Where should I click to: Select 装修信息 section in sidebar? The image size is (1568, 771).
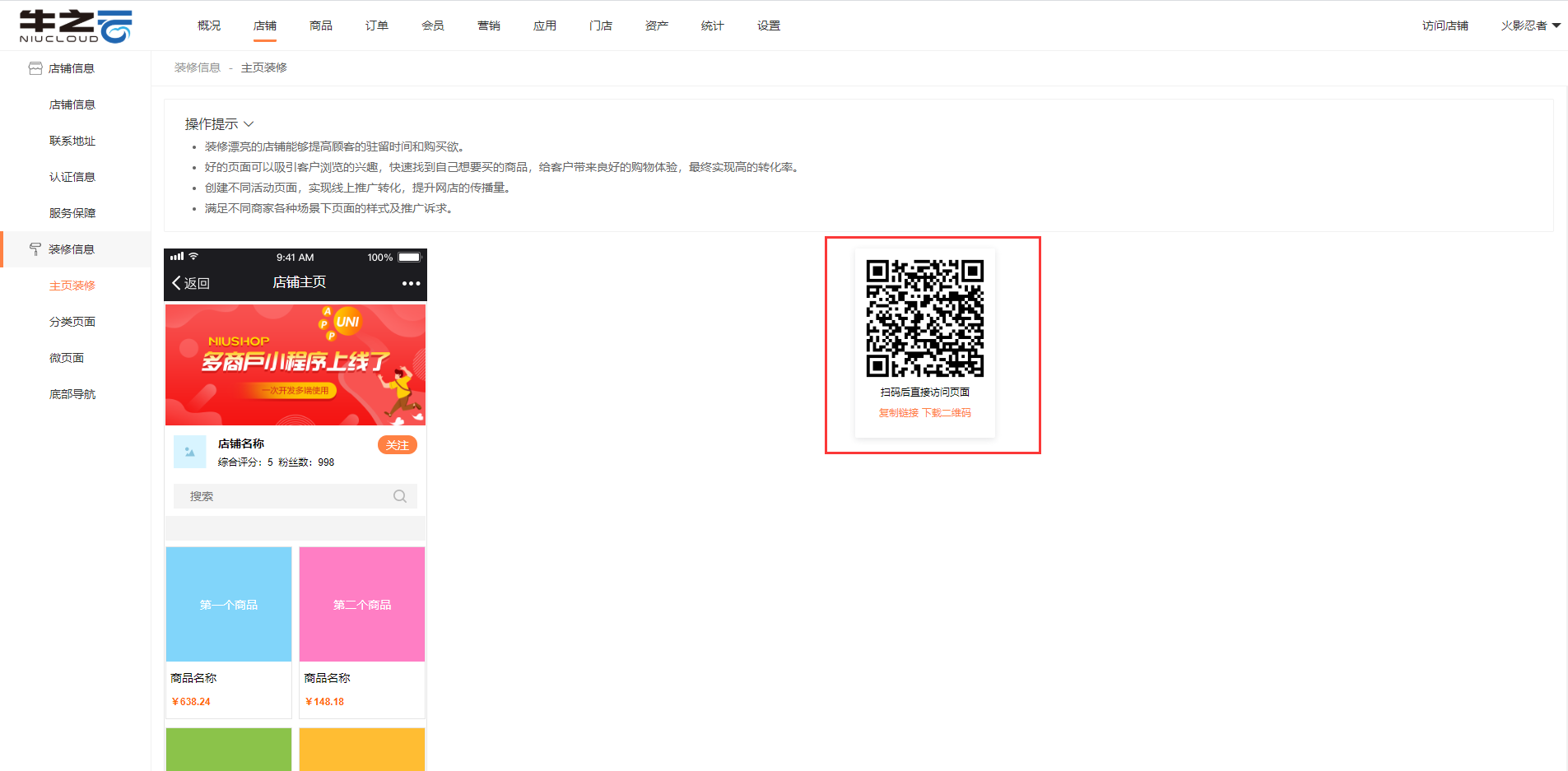[77, 249]
